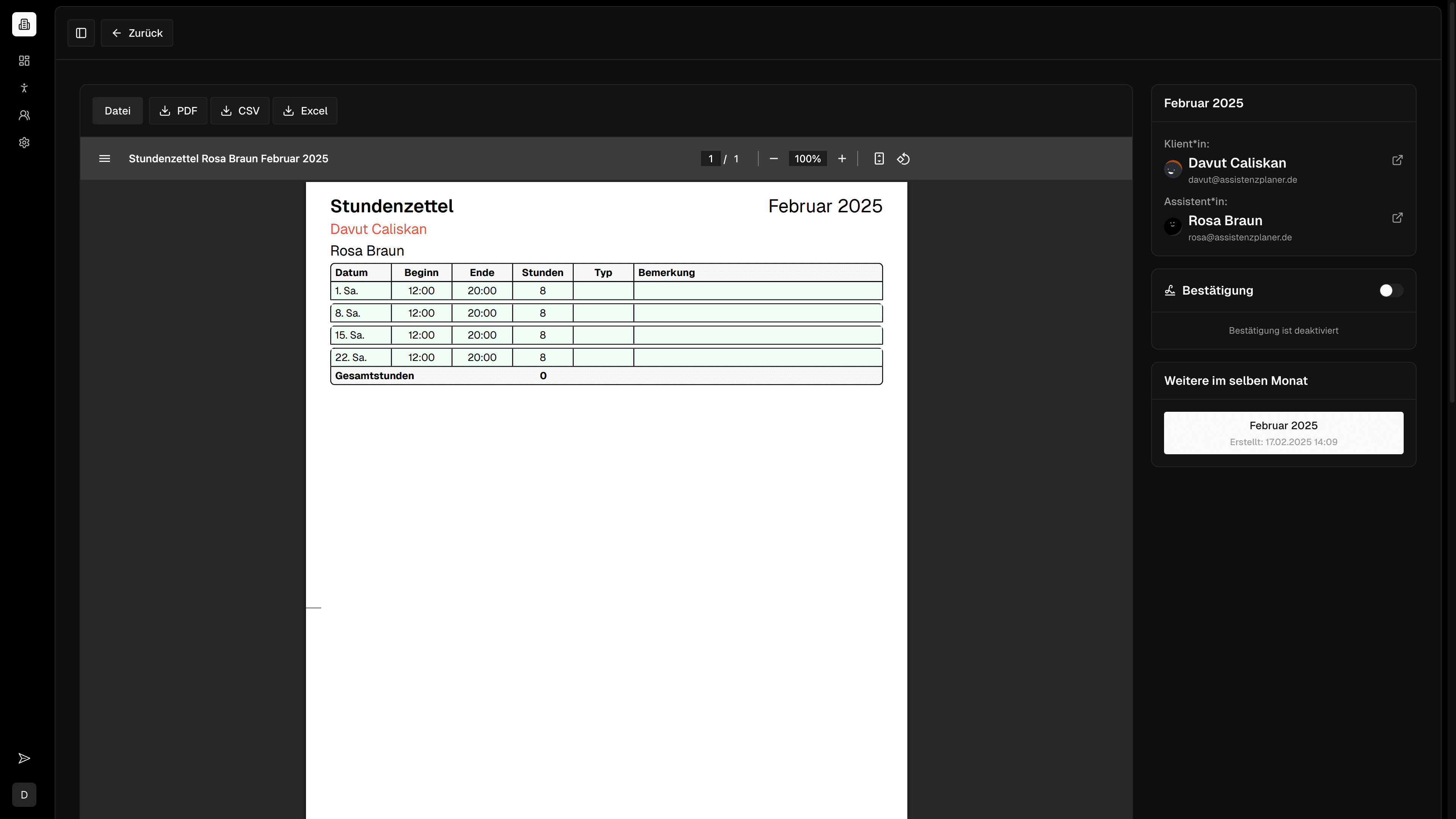This screenshot has height=819, width=1456.
Task: Toggle the PDF viewer sidebar menu
Action: coord(105,159)
